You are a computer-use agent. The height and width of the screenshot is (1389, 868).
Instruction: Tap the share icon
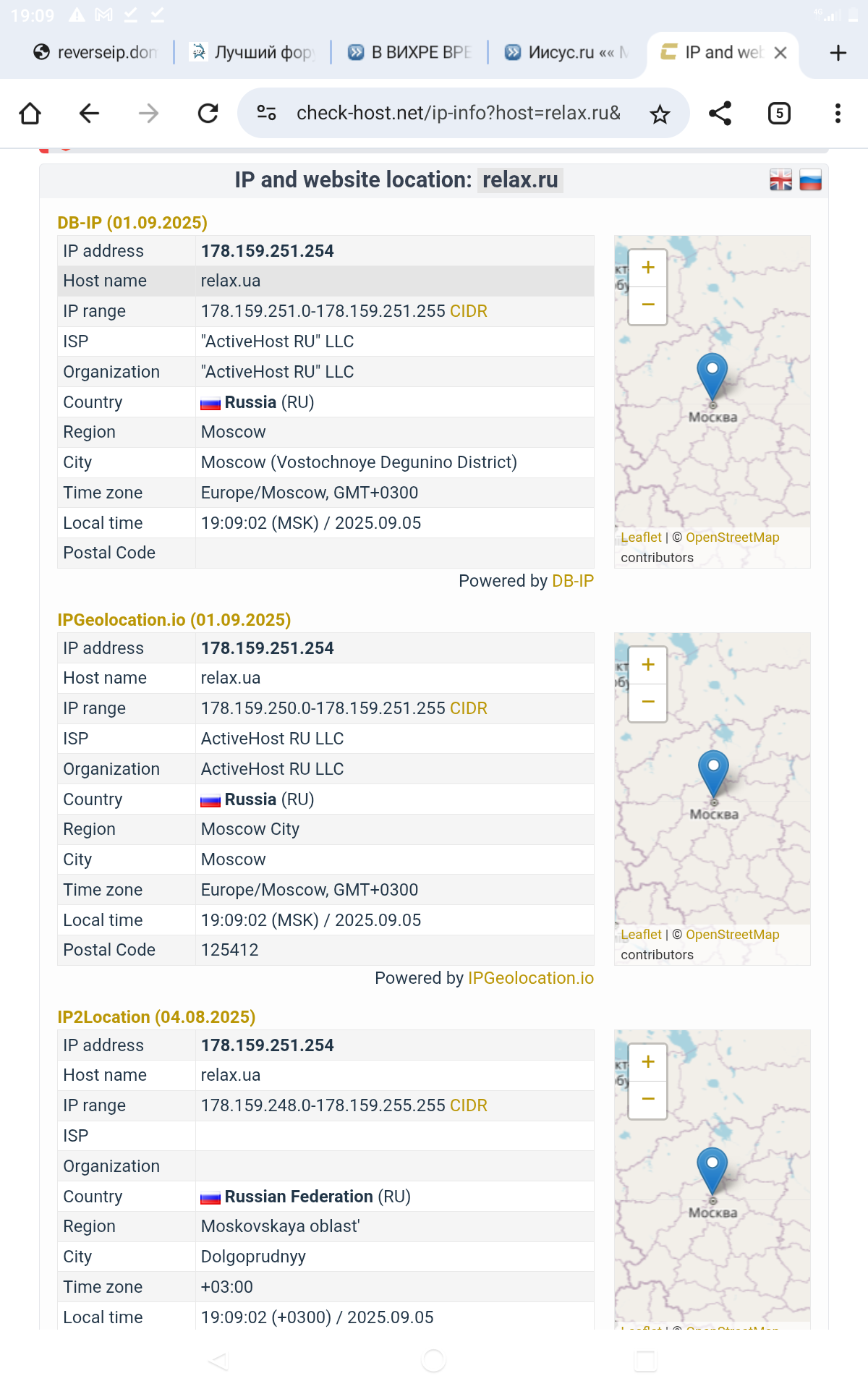[720, 114]
